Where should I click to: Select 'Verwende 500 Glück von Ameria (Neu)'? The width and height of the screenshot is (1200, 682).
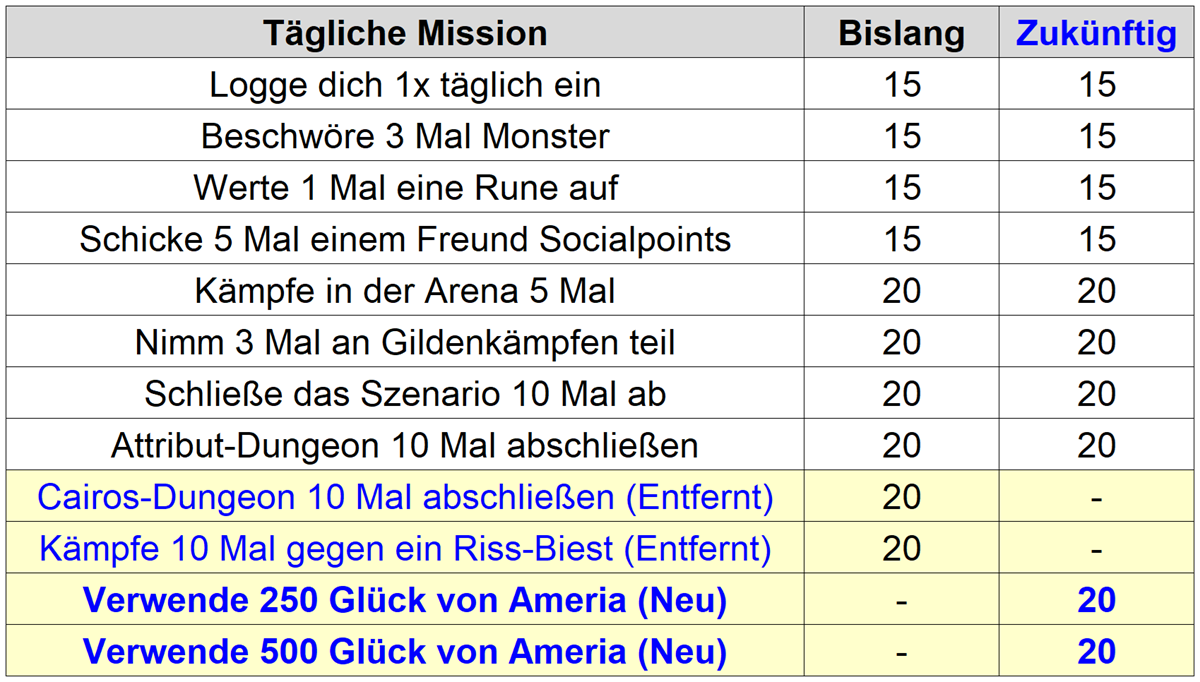tap(405, 653)
